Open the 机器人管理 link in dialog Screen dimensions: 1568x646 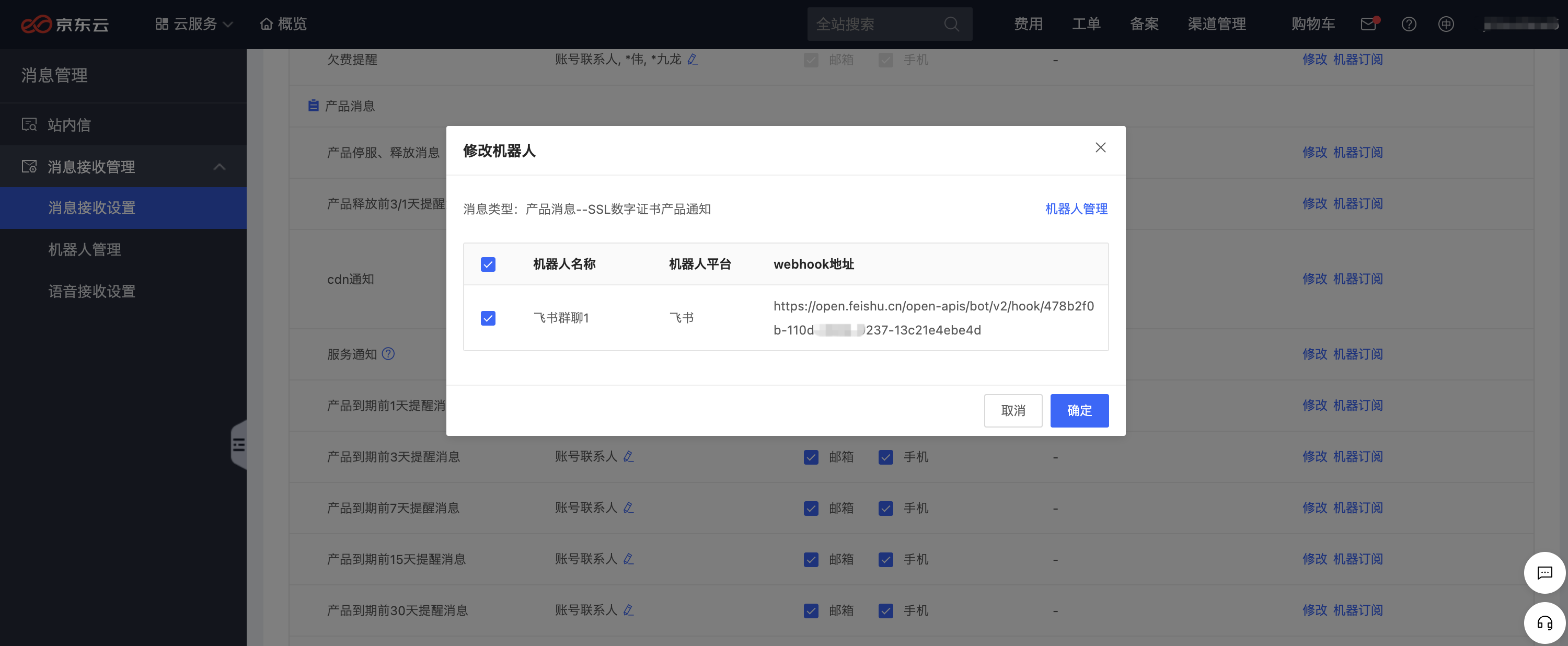pos(1076,209)
